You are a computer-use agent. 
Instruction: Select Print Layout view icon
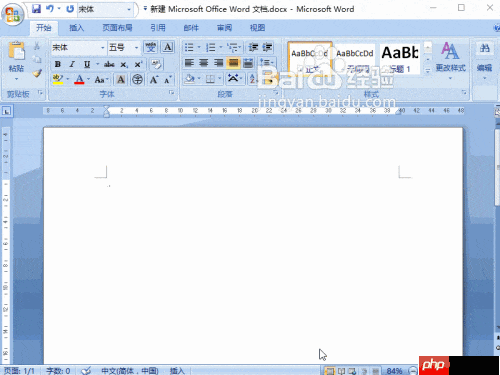(x=329, y=371)
